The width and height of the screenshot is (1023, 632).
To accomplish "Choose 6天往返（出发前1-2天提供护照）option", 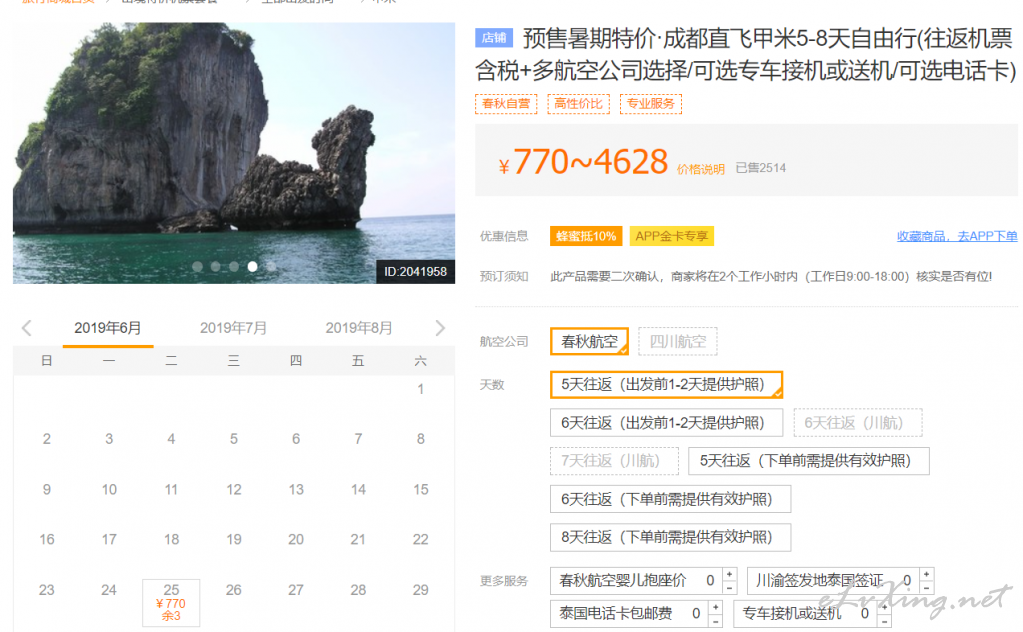I will [x=666, y=423].
